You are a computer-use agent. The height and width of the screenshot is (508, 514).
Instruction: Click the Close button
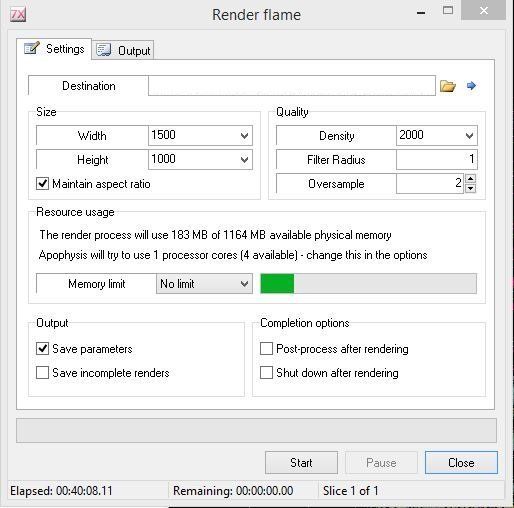pos(461,463)
